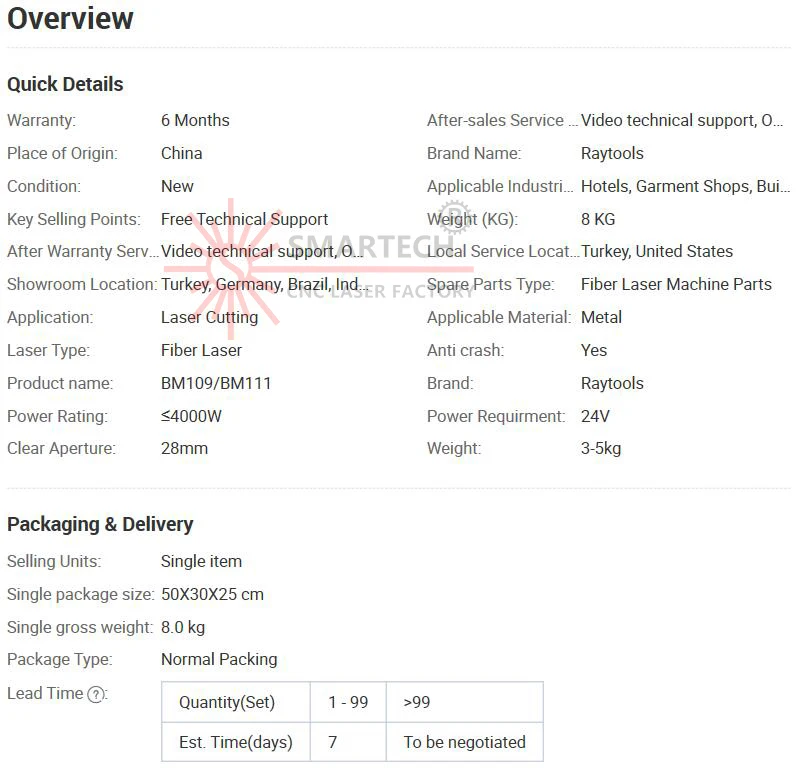The width and height of the screenshot is (801, 775).
Task: Click the 'Lead Time' label text
Action: [x=45, y=694]
